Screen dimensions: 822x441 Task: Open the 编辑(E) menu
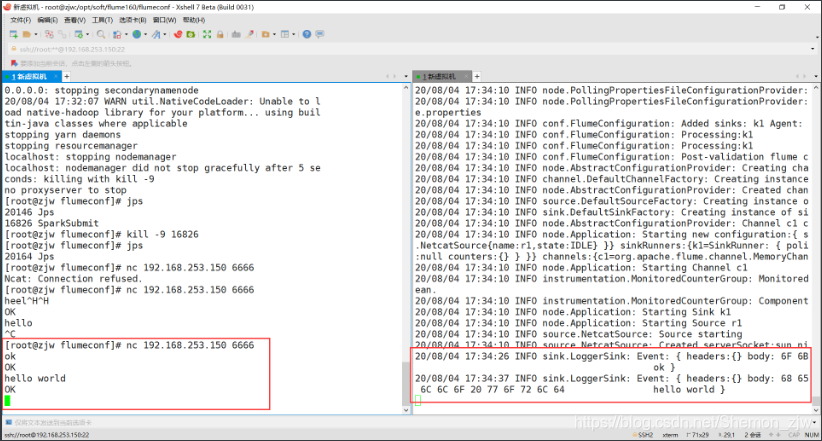click(47, 20)
